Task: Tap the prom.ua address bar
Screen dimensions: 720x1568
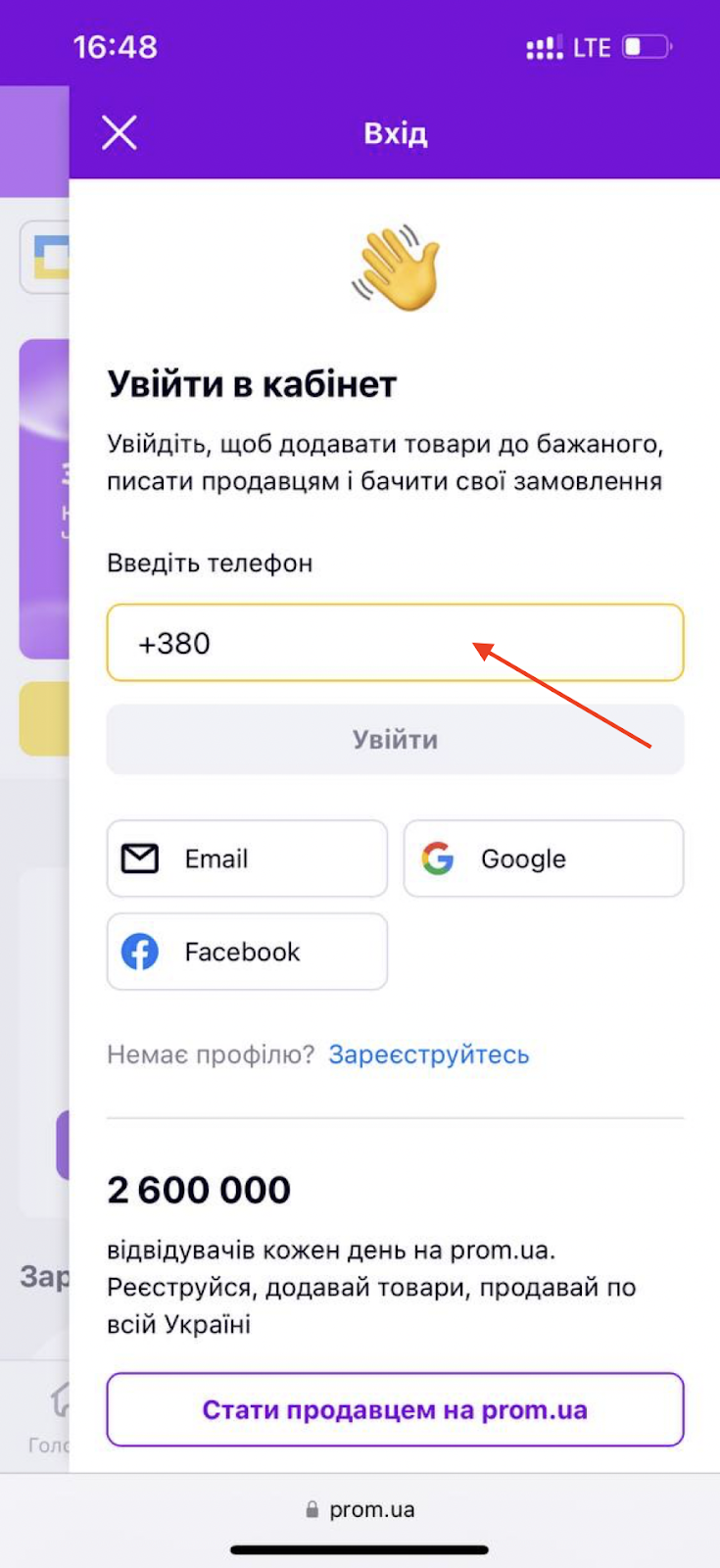Action: pyautogui.click(x=360, y=1509)
